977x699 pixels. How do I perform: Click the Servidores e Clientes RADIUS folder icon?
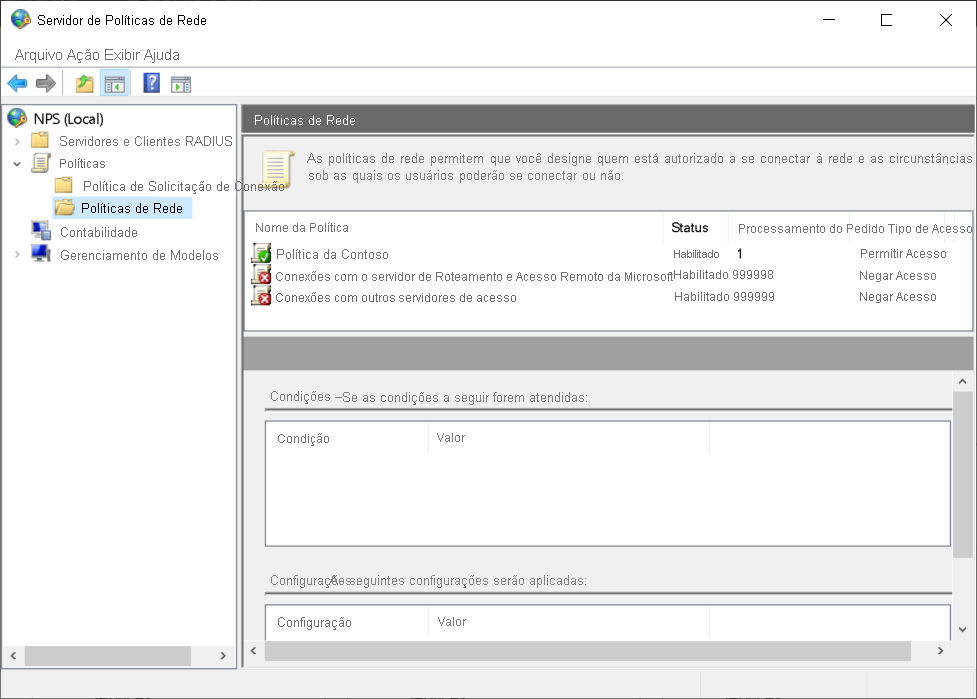coord(40,140)
